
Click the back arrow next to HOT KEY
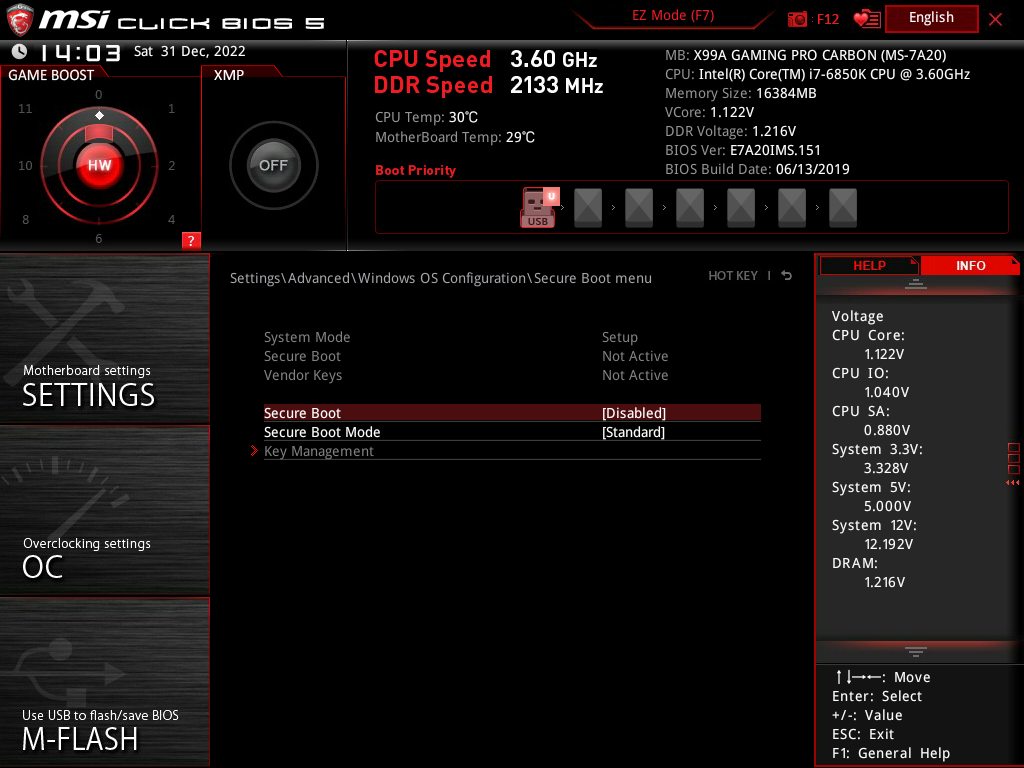(x=786, y=276)
